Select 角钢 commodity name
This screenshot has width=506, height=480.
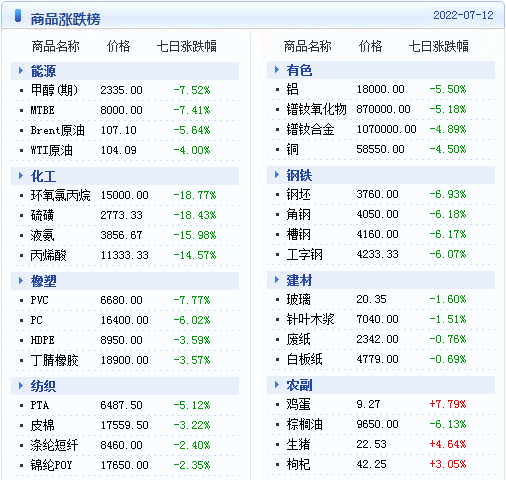(298, 214)
